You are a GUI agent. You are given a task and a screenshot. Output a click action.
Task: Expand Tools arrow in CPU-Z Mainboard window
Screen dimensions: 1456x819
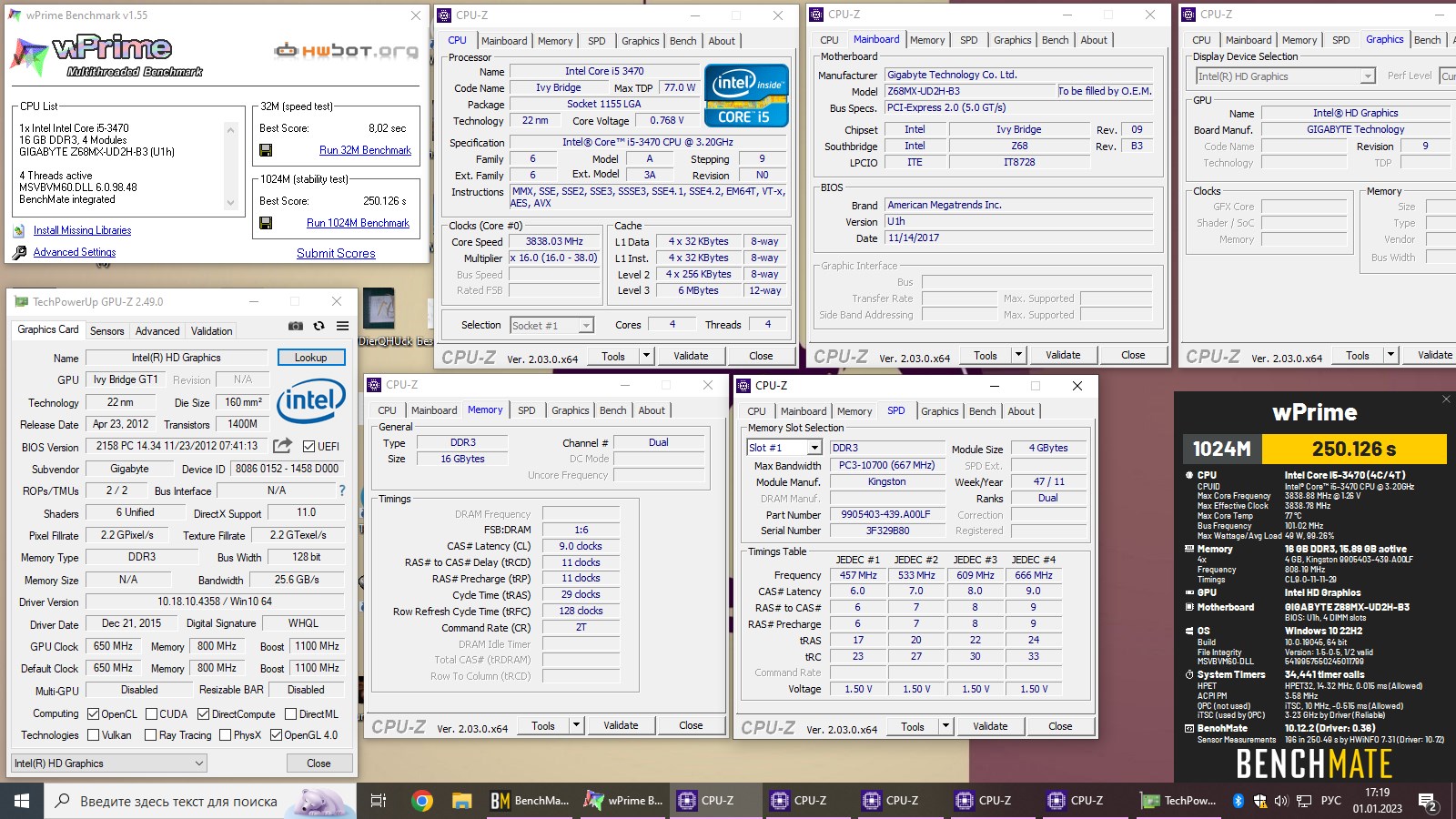point(1018,355)
